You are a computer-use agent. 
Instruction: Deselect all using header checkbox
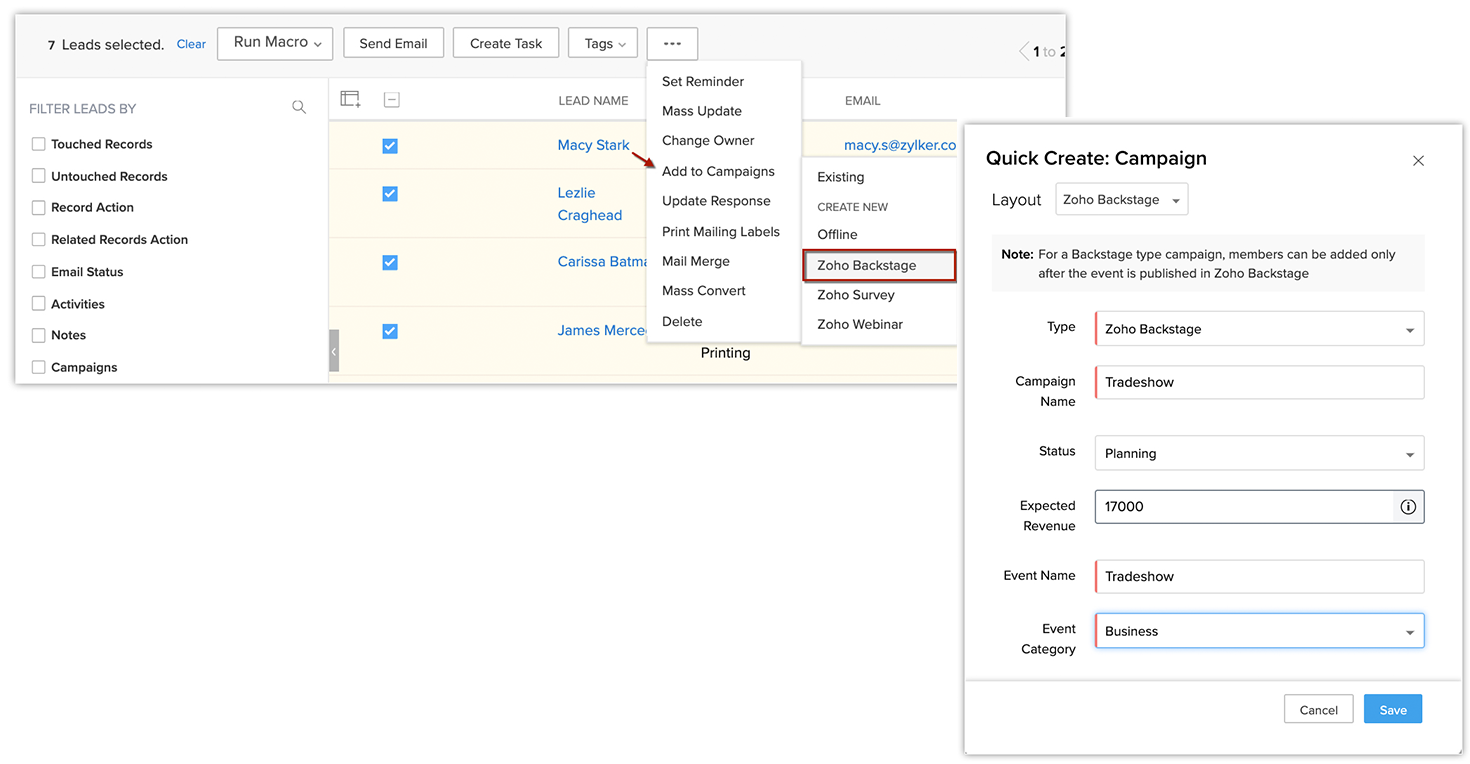[x=391, y=100]
